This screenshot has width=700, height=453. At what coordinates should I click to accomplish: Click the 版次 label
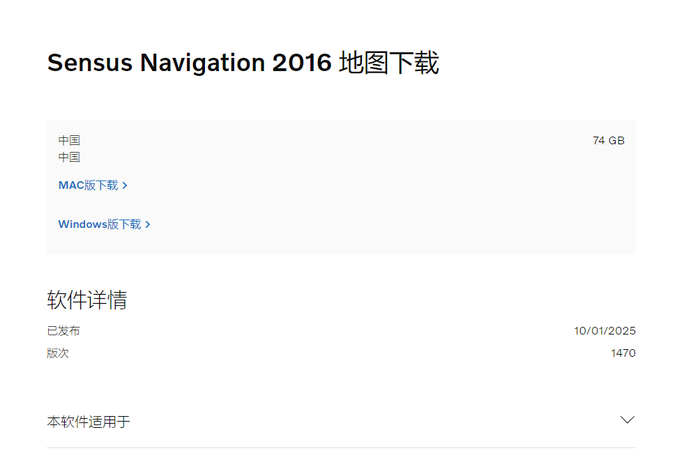tap(58, 353)
